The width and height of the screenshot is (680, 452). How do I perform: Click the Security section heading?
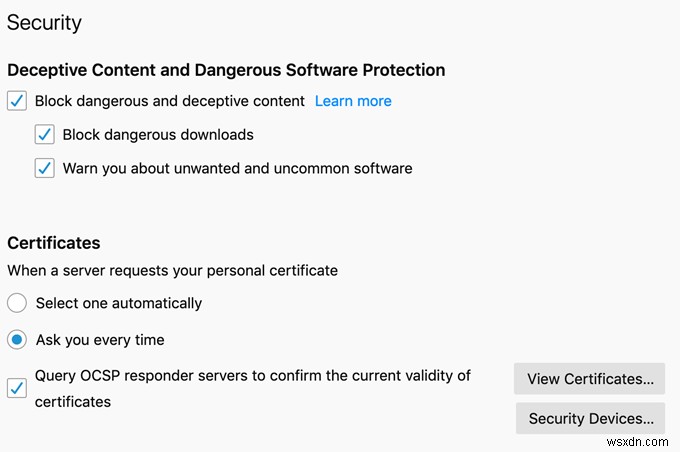coord(44,22)
